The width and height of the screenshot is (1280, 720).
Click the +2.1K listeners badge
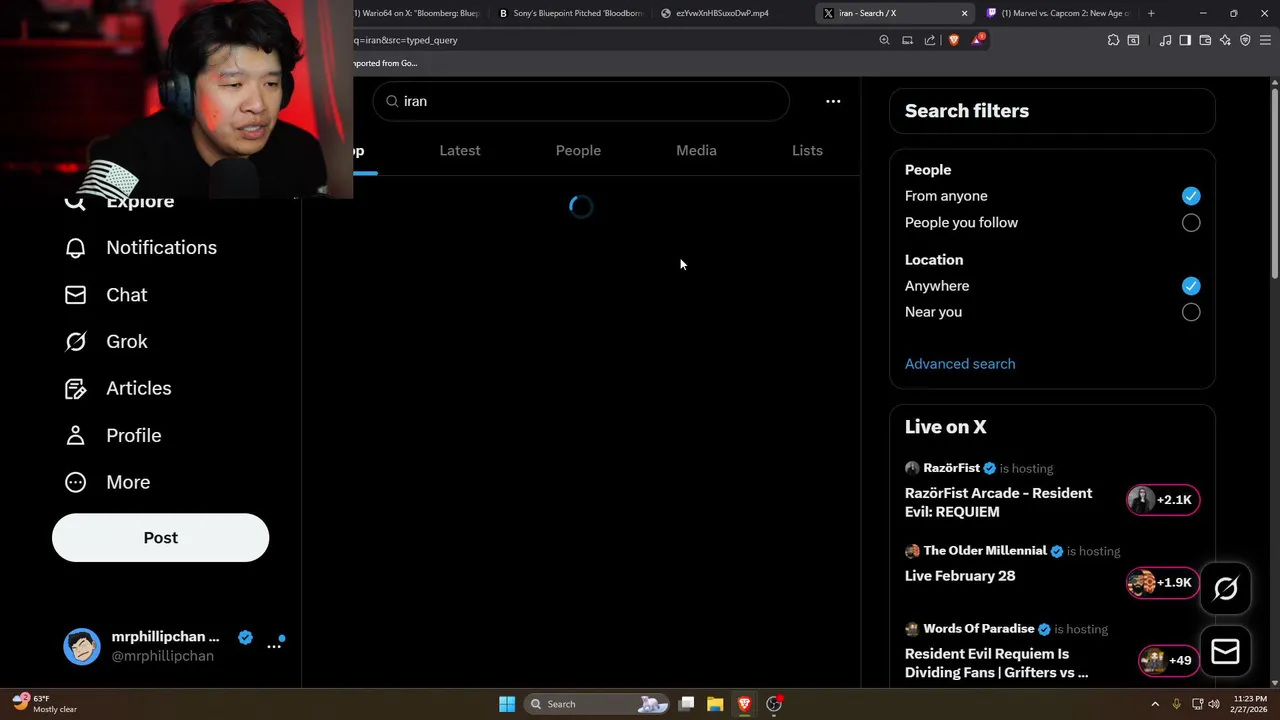[1163, 499]
